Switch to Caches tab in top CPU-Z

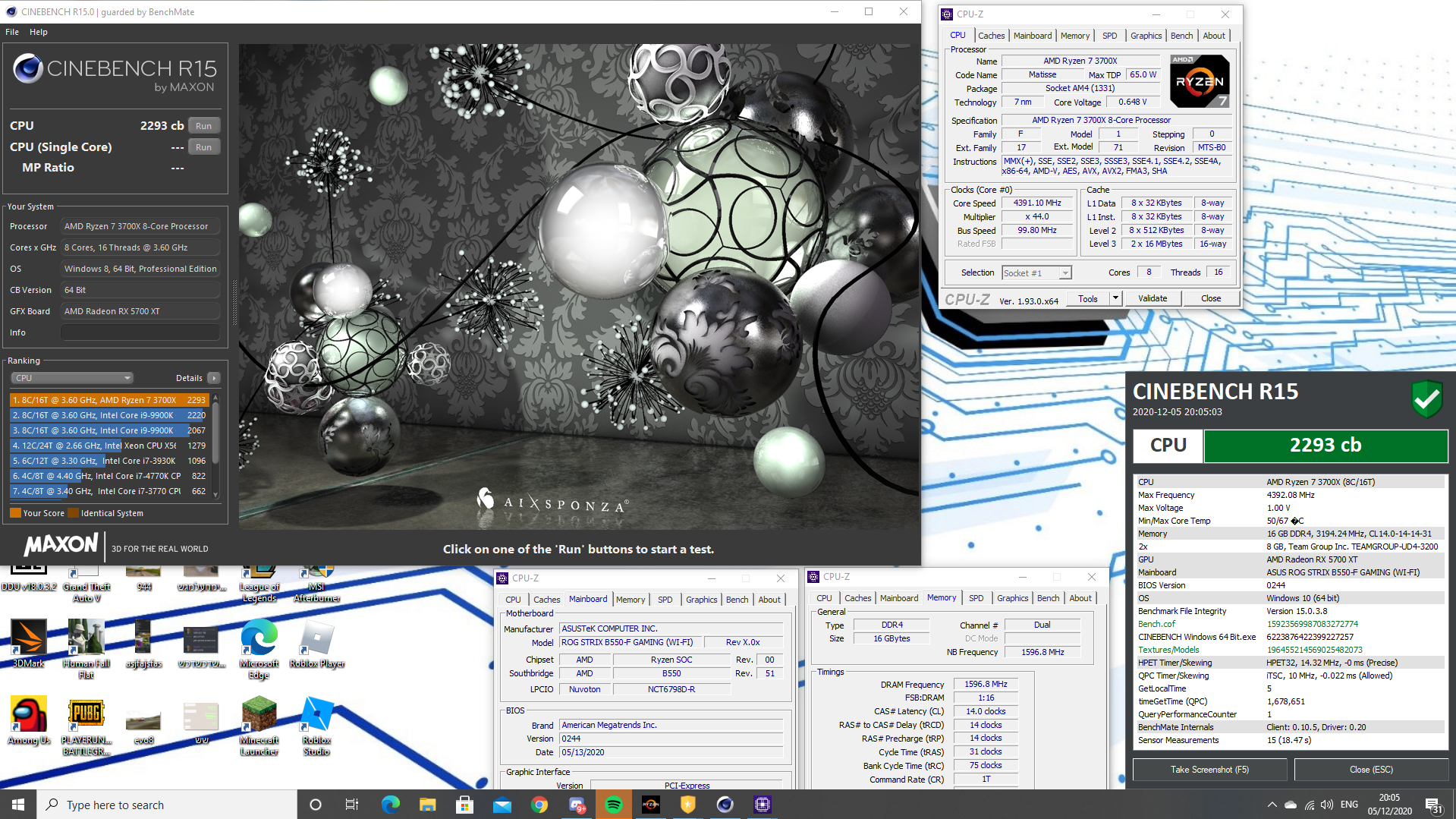coord(991,36)
